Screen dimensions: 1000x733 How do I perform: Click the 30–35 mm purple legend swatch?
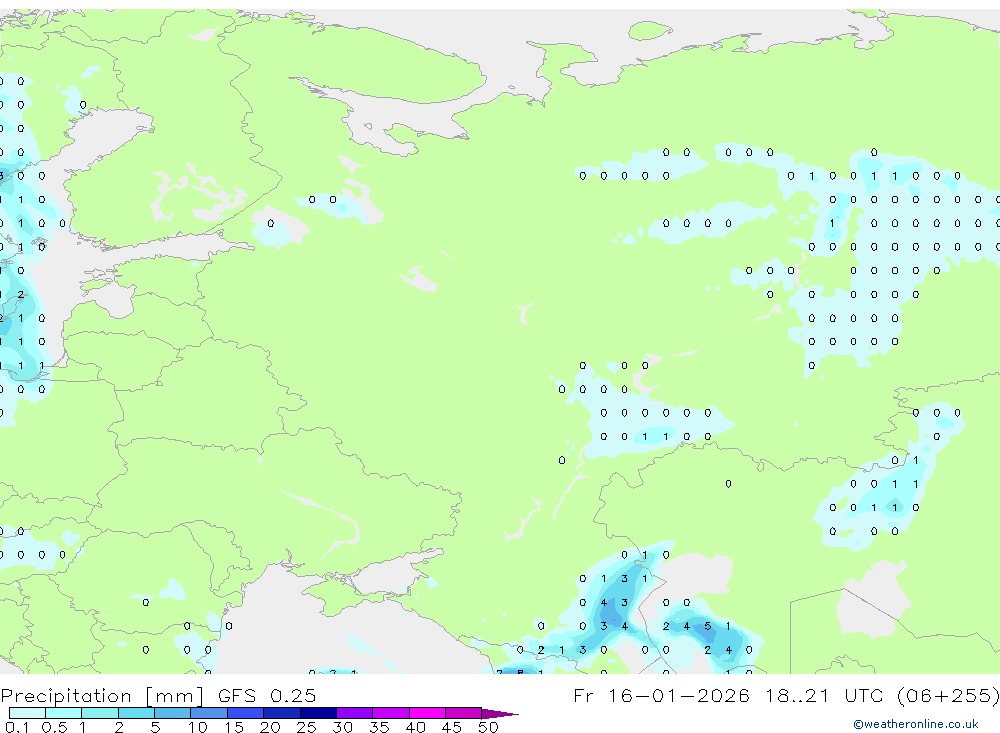(355, 713)
